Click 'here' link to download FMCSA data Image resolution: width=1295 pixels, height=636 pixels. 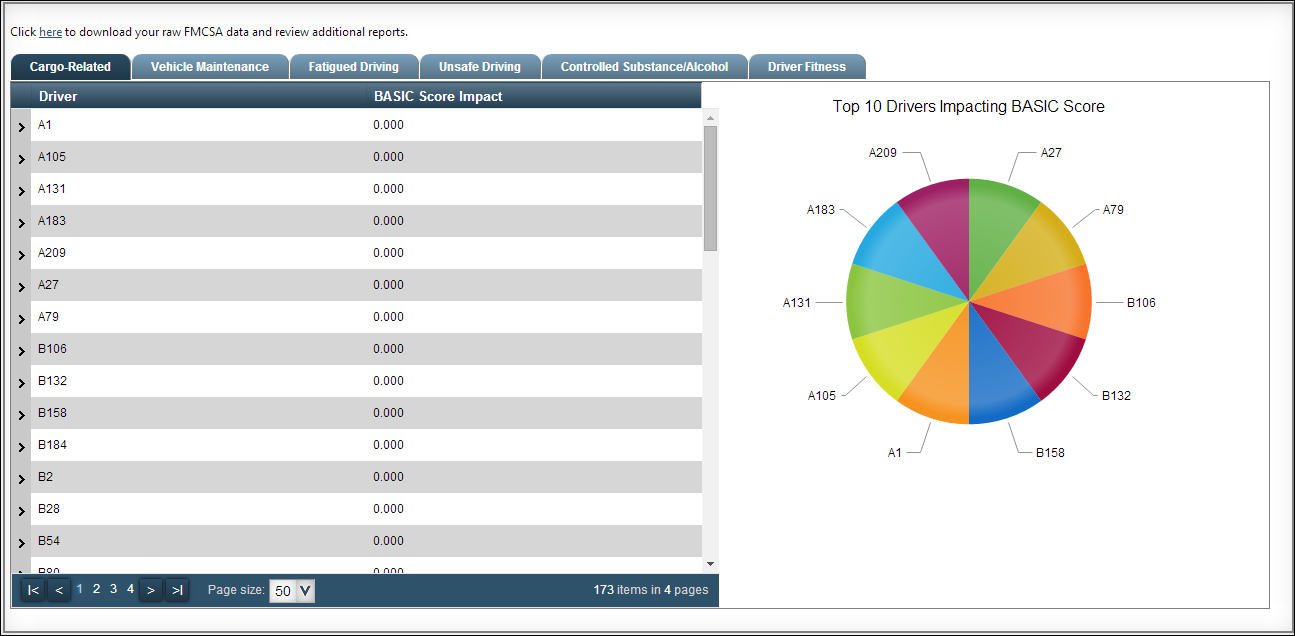[x=50, y=32]
